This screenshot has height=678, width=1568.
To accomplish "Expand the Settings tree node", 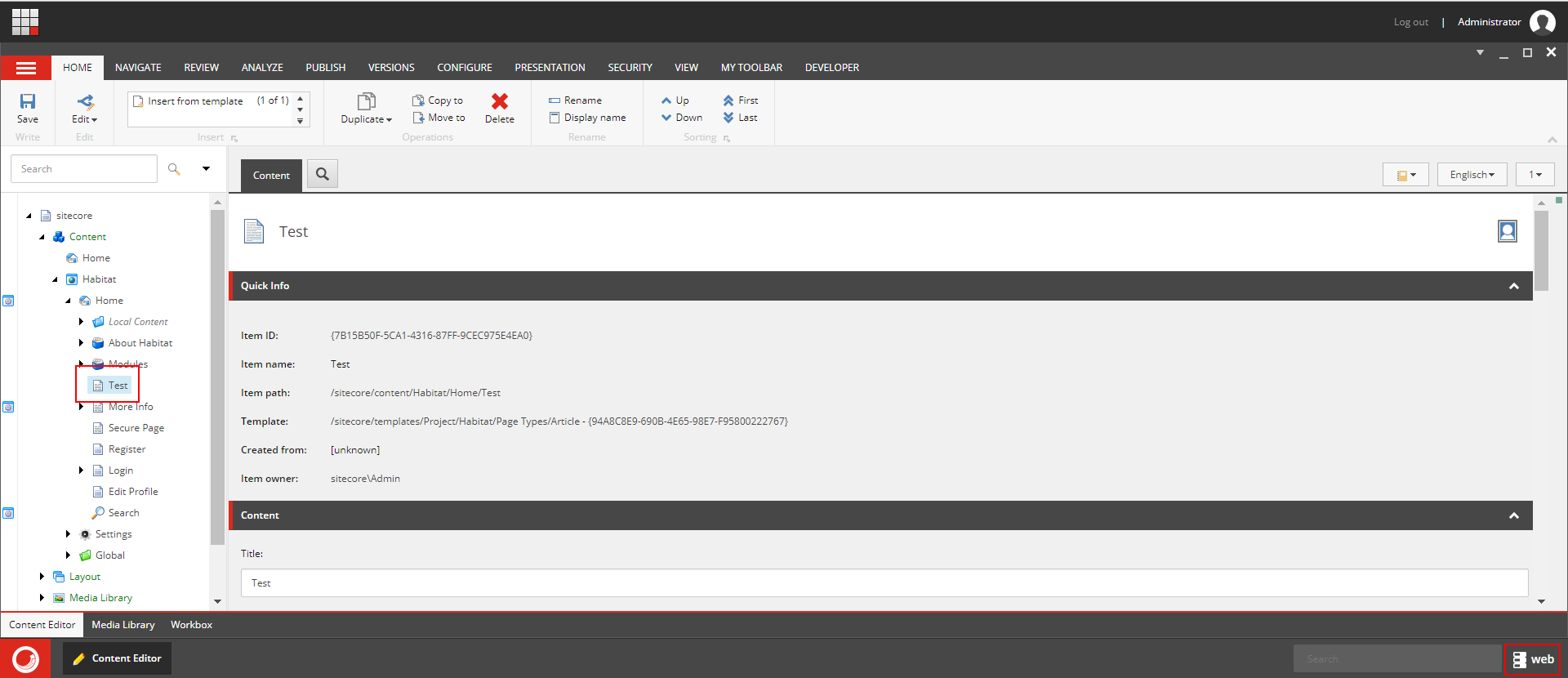I will pyautogui.click(x=69, y=534).
